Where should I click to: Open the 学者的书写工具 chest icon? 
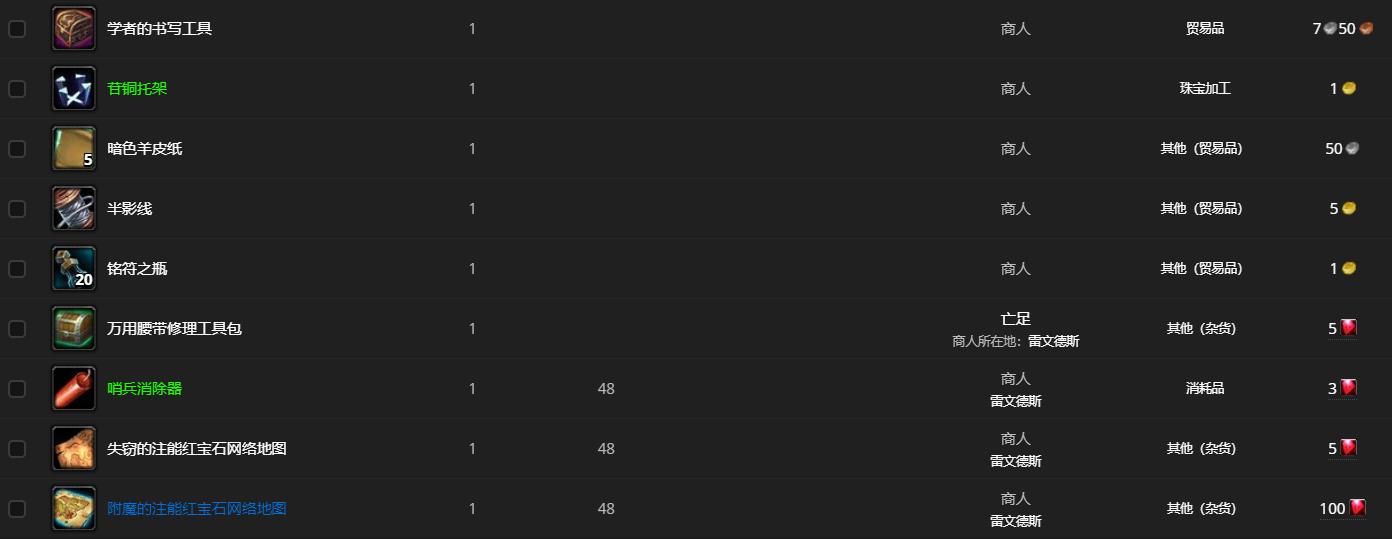pyautogui.click(x=74, y=28)
